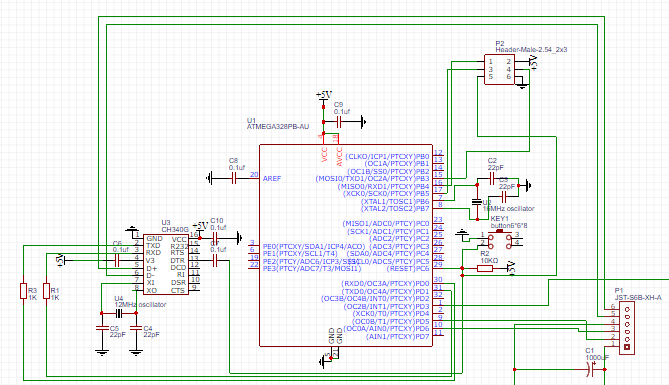This screenshot has width=669, height=385.
Task: Click the '(RESET)PC6' pin label
Action: (407, 268)
